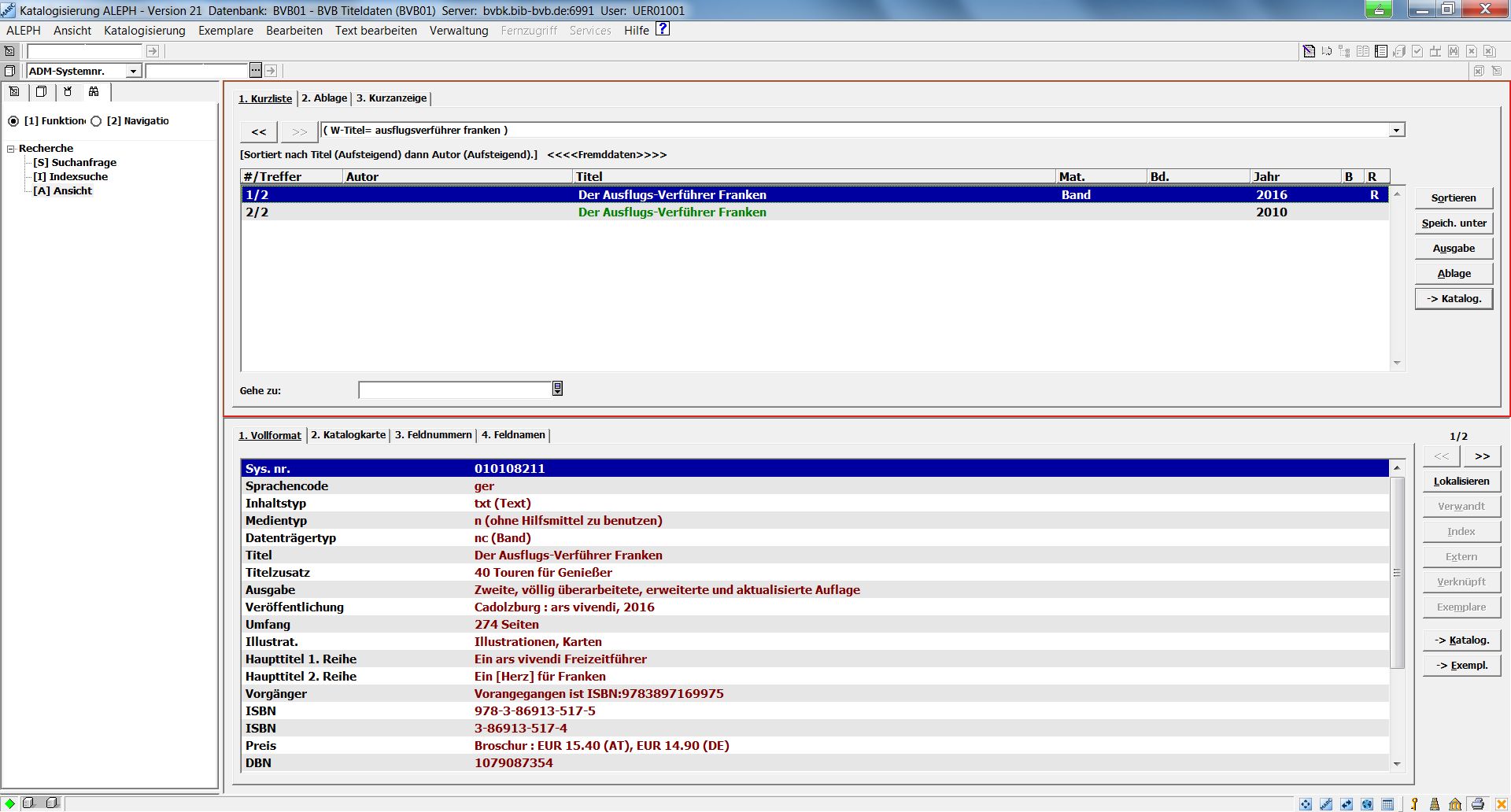Select the [2] Navigation radio button
The width and height of the screenshot is (1511, 812).
point(96,121)
